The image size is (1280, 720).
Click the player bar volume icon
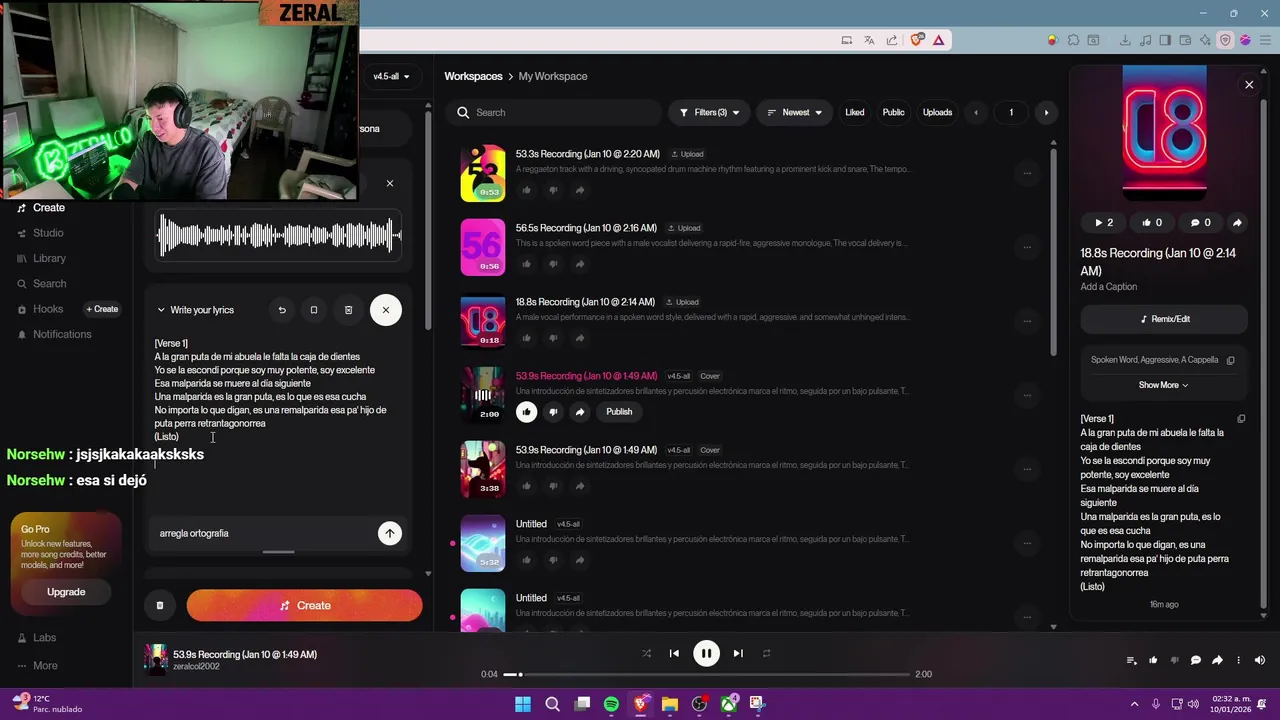coord(1259,660)
